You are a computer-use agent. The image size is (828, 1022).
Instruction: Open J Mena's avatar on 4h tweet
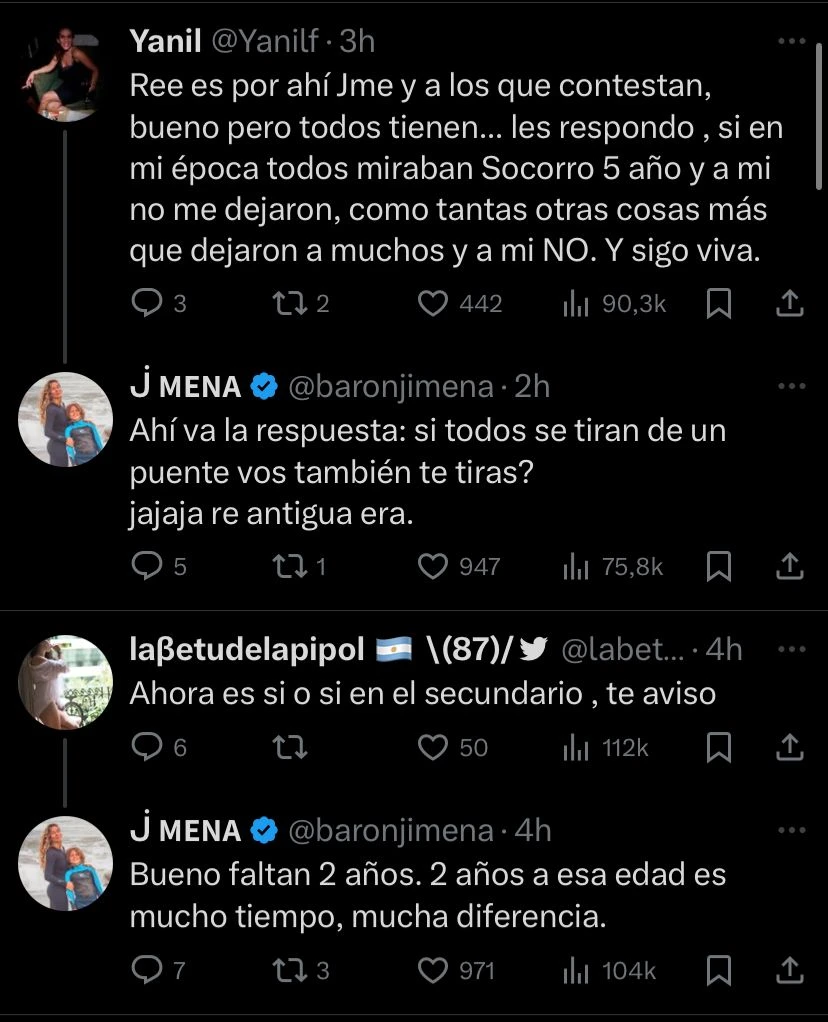click(66, 862)
